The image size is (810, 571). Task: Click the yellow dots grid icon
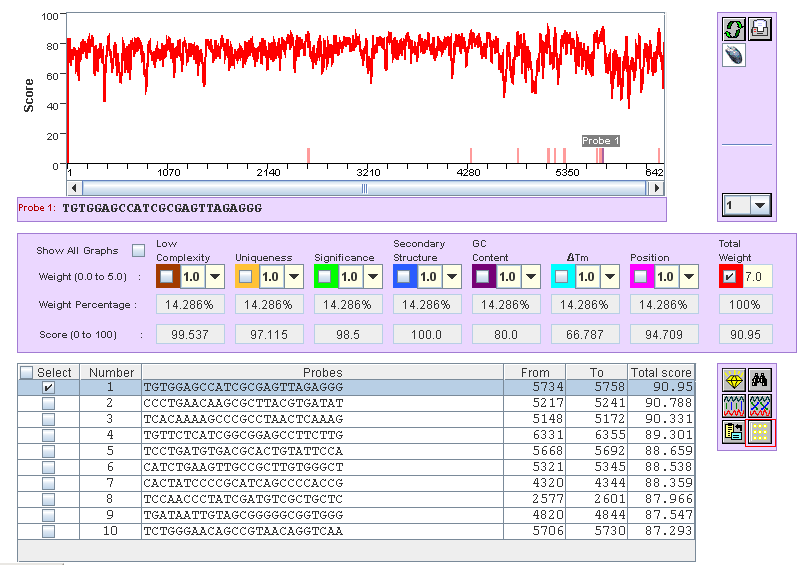click(x=759, y=432)
